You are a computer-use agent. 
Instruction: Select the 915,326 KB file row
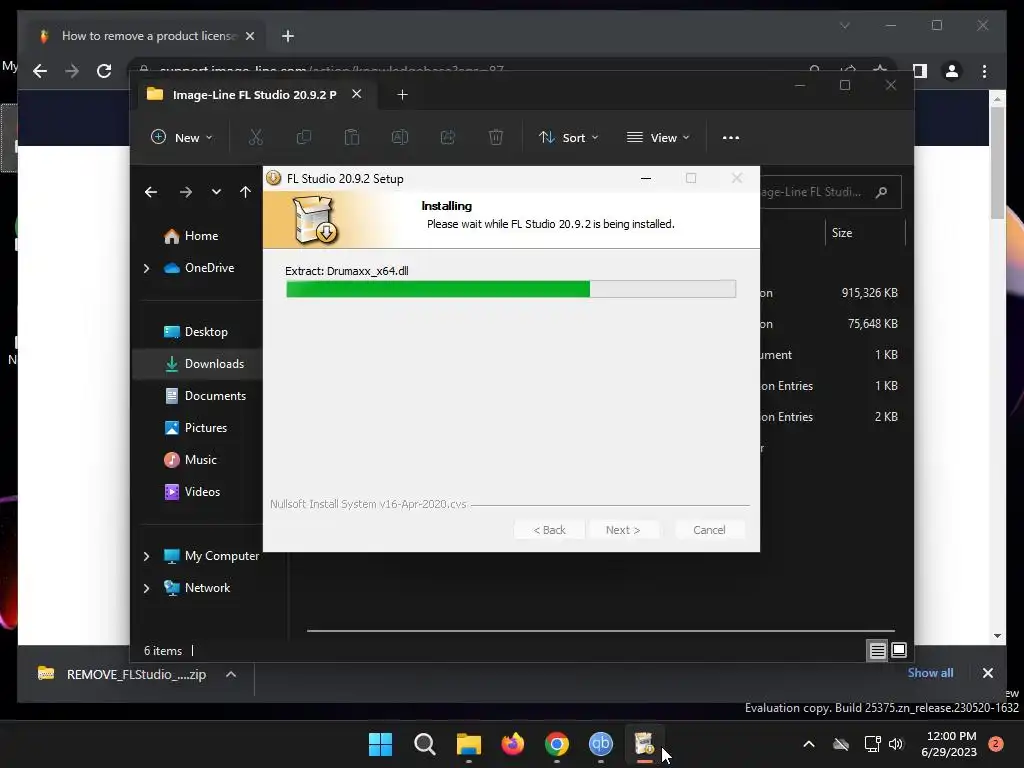[x=831, y=293]
